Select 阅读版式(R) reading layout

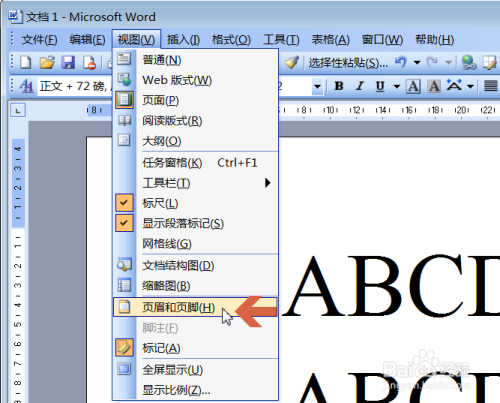click(x=195, y=121)
